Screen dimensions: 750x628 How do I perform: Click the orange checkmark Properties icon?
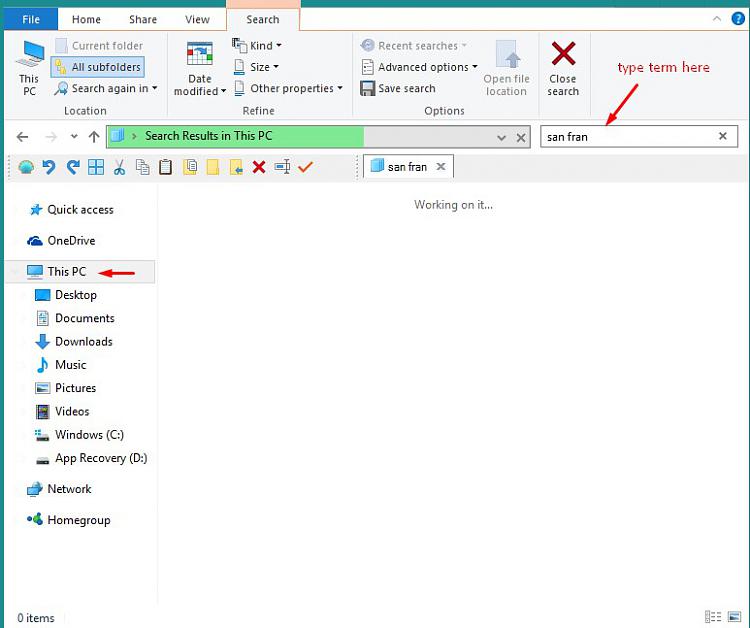click(x=305, y=167)
